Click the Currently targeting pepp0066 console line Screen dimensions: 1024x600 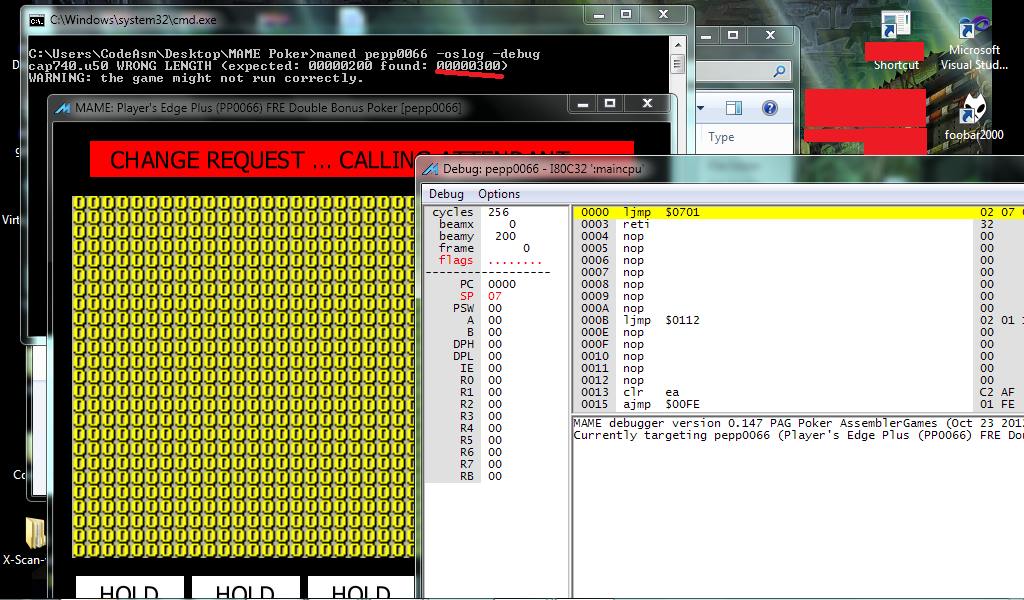point(798,435)
